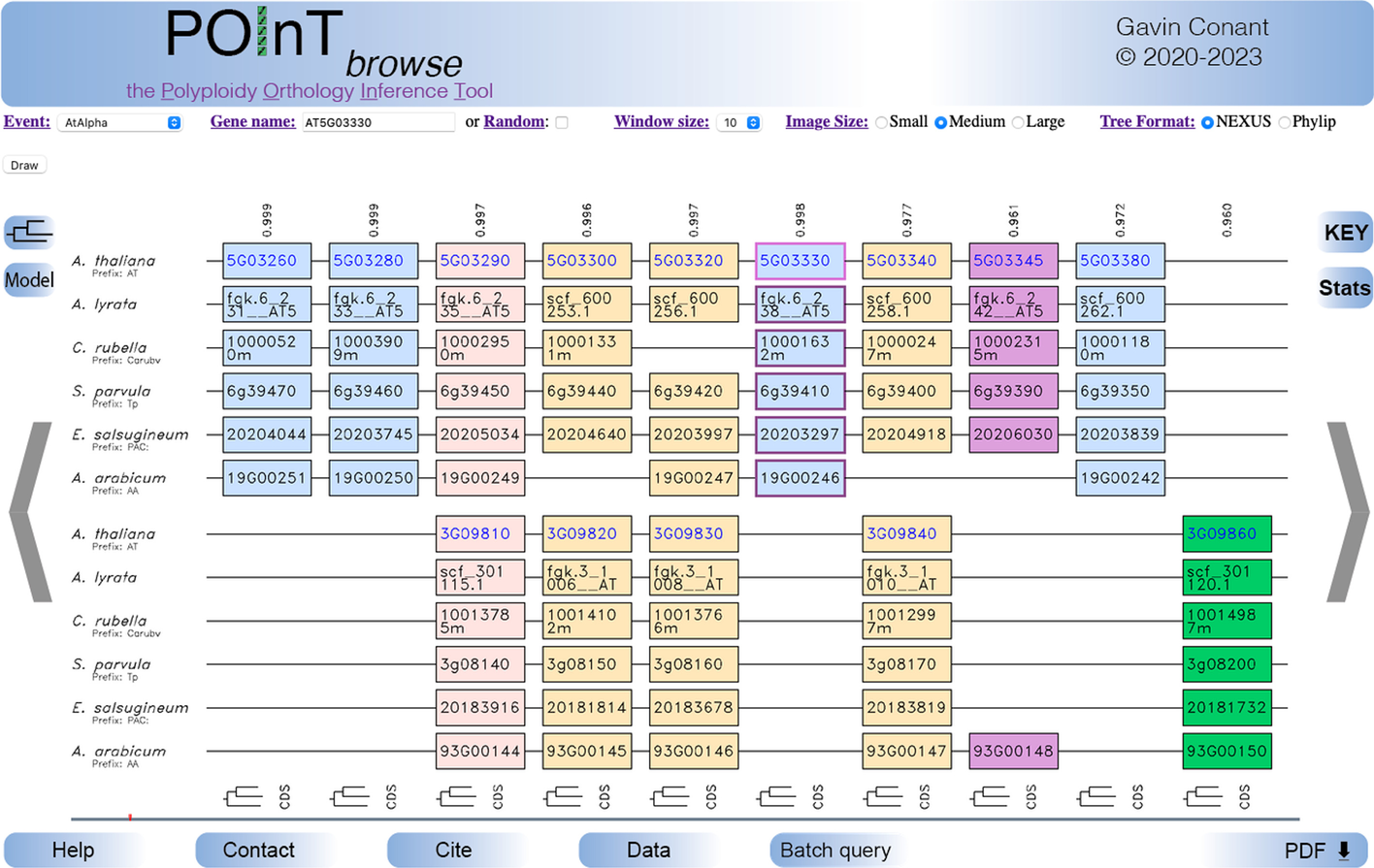Open tree icon under the 5G03345 column
Image resolution: width=1374 pixels, height=868 pixels.
[x=990, y=796]
